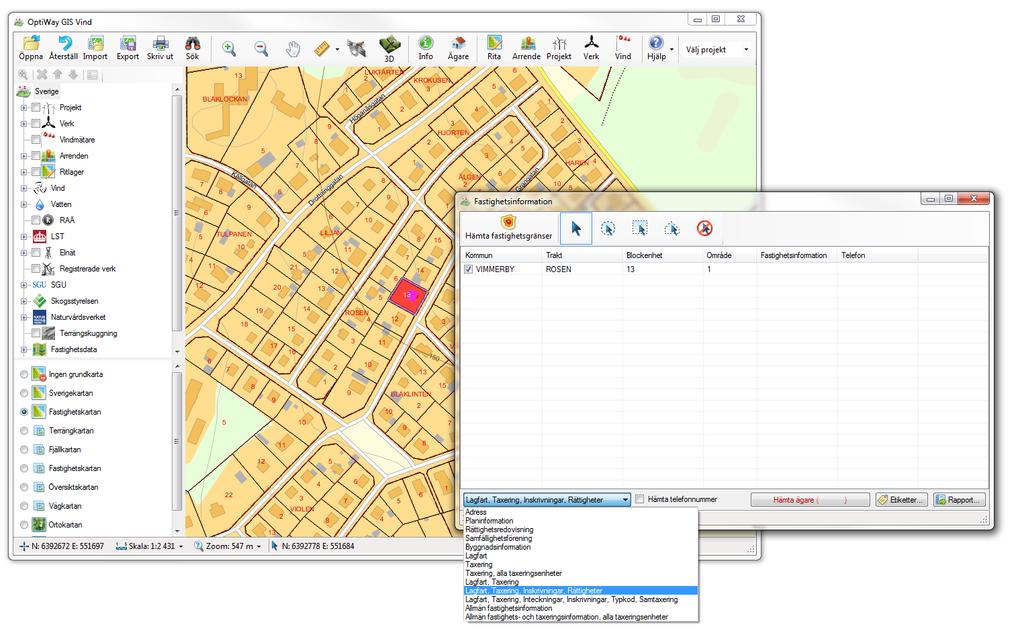
Task: Choose Taxering, alla taxeringsenheter option
Action: [x=513, y=574]
